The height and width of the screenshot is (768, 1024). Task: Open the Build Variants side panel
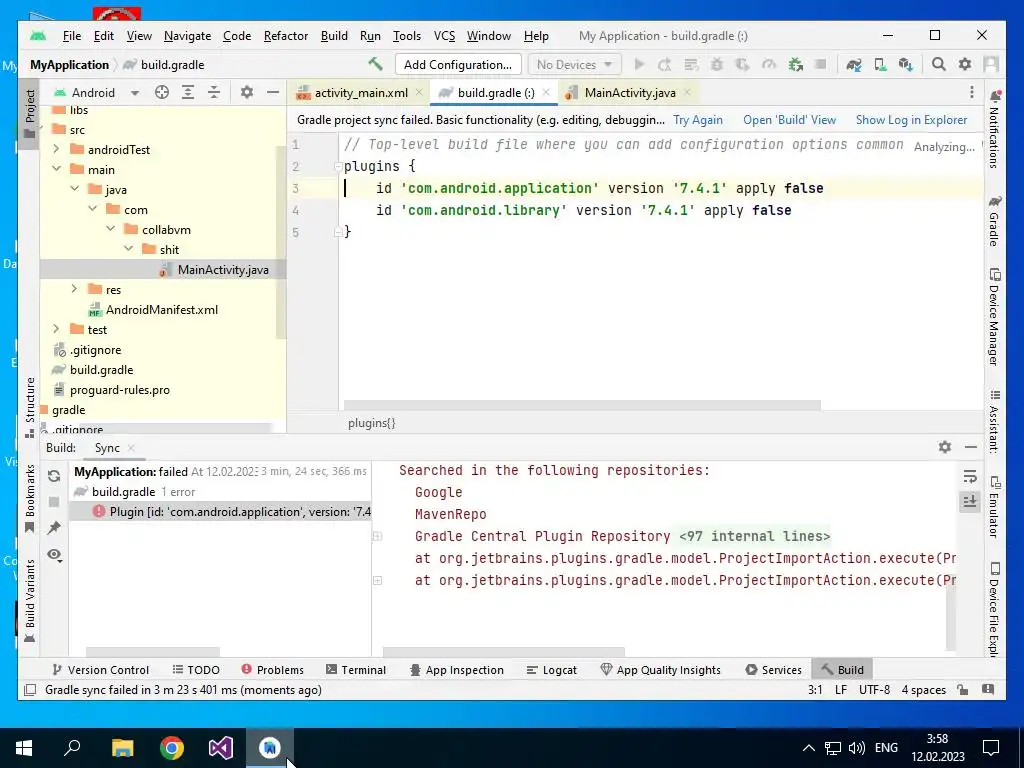(x=29, y=601)
